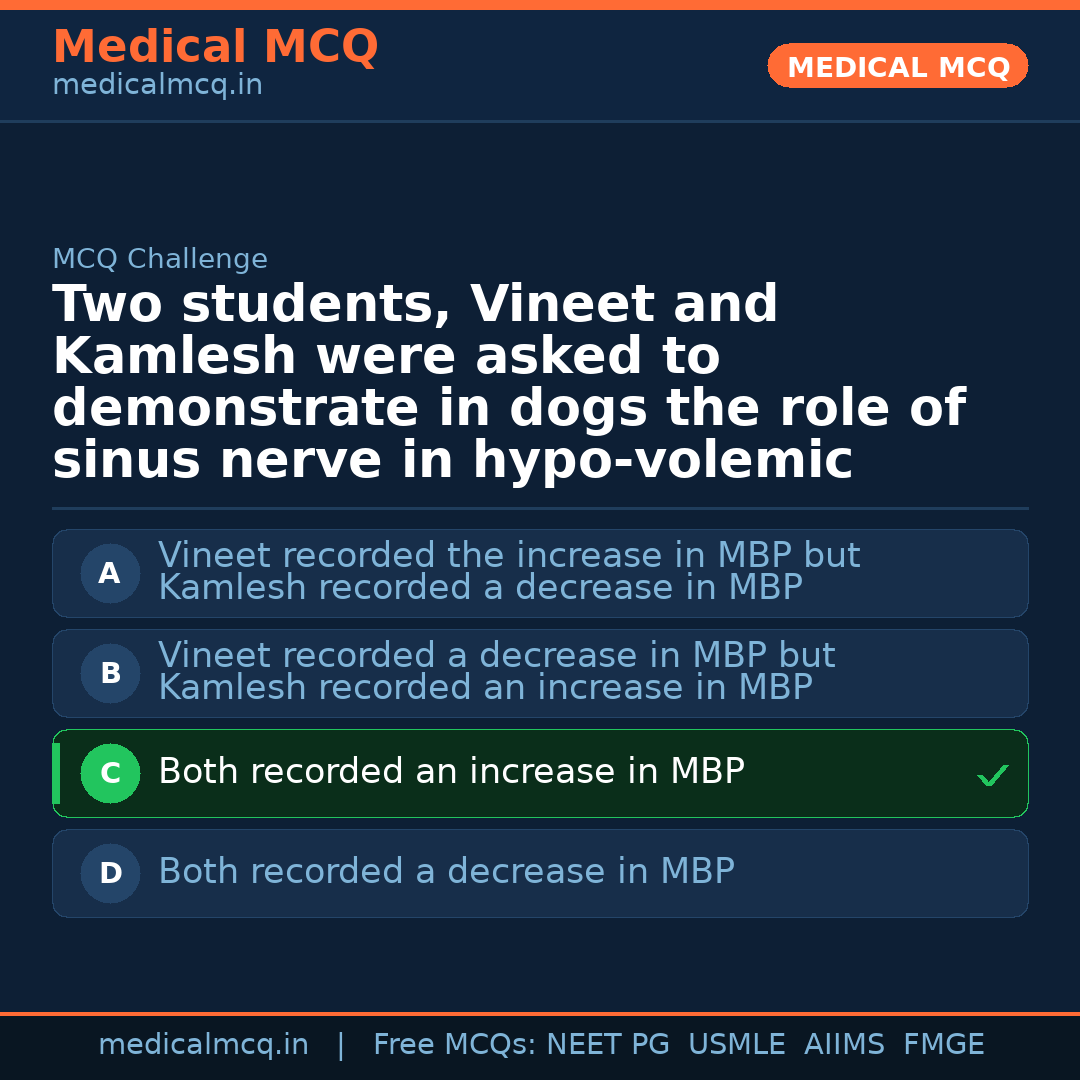Click 'FMGE' in the footer
Screen dimensions: 1080x1080
pos(943,1045)
